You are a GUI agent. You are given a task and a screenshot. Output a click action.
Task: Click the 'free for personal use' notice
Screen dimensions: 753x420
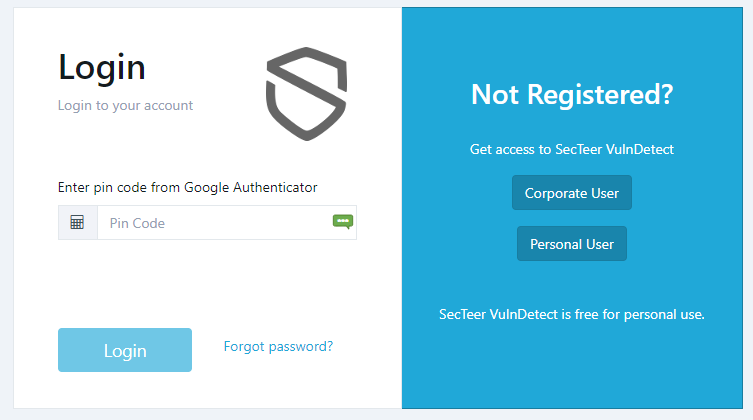click(571, 314)
